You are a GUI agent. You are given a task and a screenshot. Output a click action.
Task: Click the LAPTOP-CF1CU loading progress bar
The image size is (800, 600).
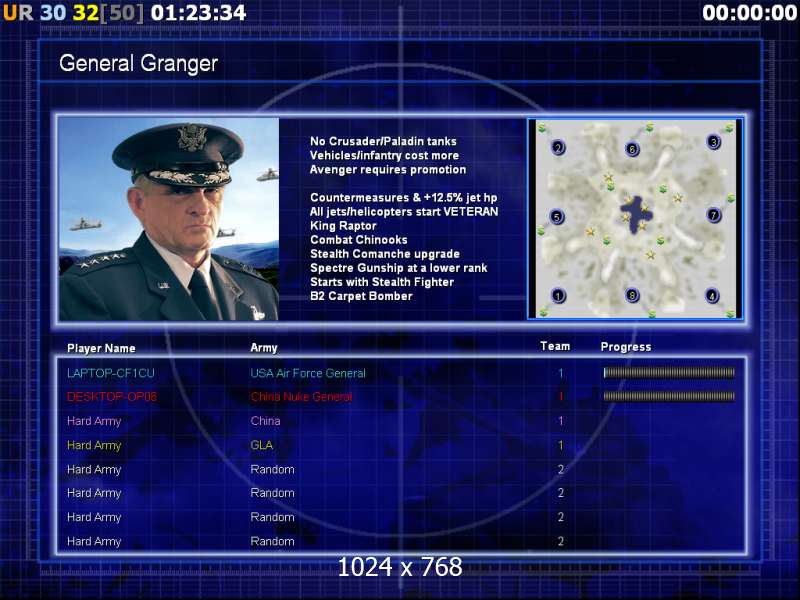click(x=669, y=373)
